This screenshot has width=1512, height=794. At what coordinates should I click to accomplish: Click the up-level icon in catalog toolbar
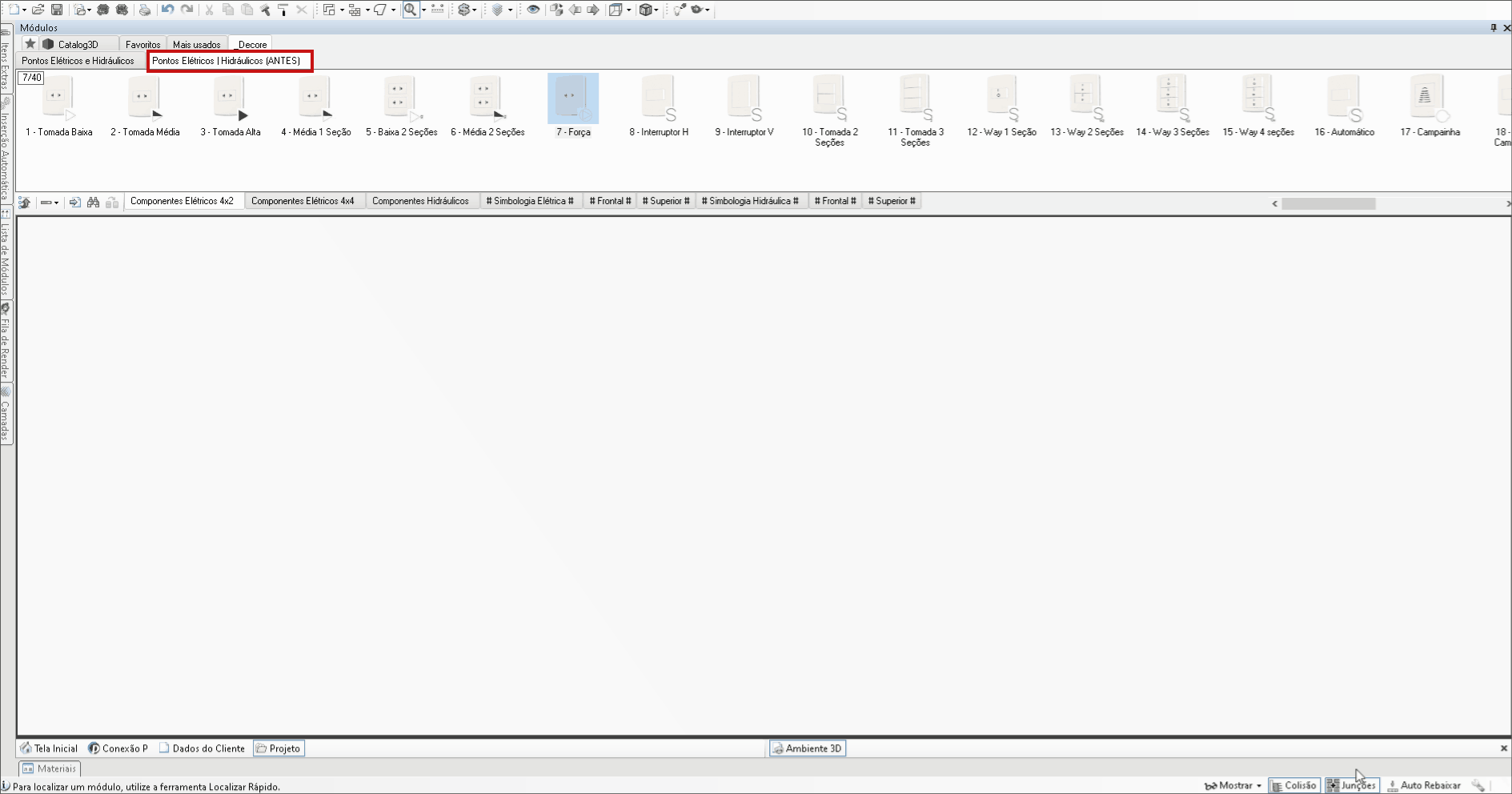click(25, 203)
